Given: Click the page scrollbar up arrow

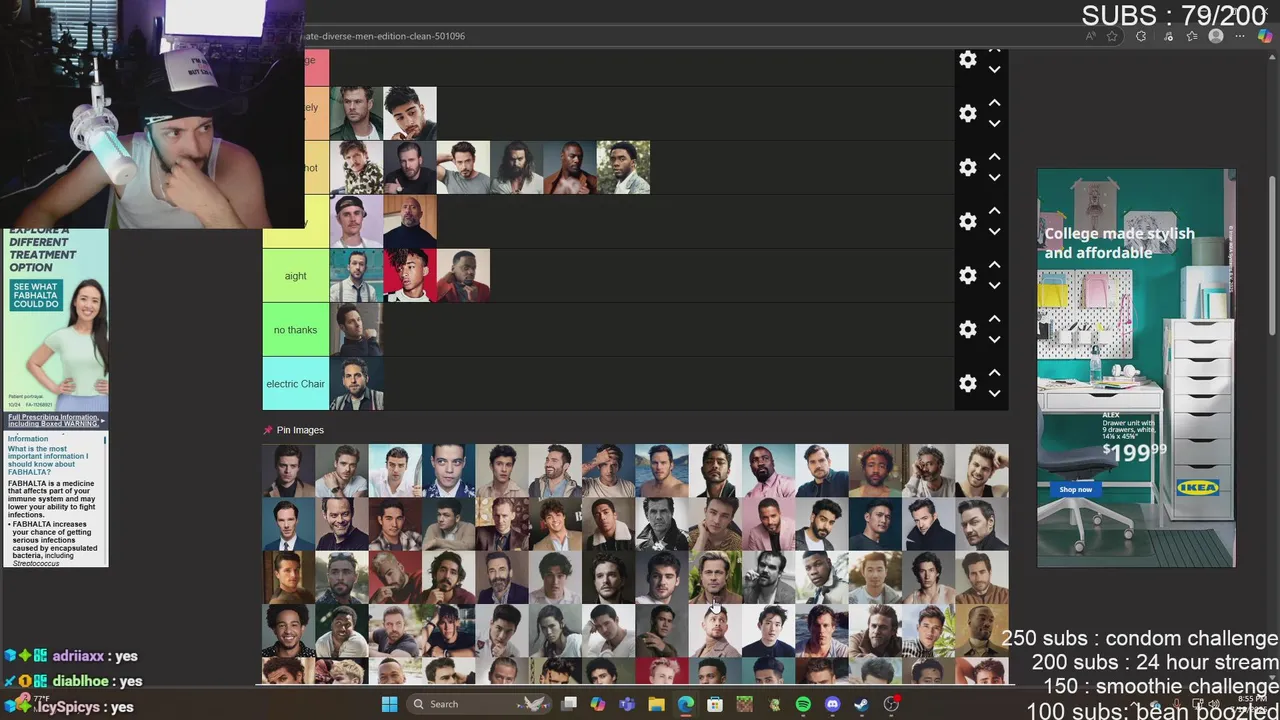Looking at the screenshot, I should pyautogui.click(x=1272, y=56).
